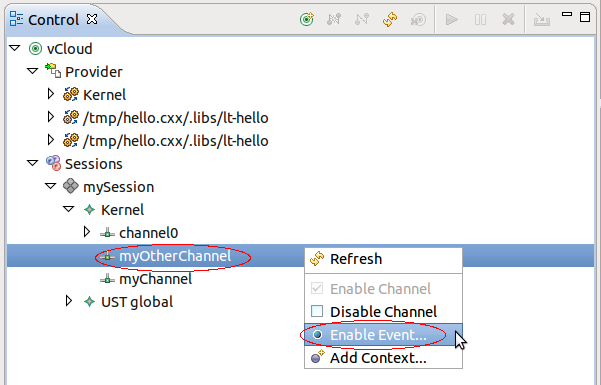This screenshot has width=601, height=385.
Task: Choose Disable Channel in context menu
Action: tap(383, 312)
